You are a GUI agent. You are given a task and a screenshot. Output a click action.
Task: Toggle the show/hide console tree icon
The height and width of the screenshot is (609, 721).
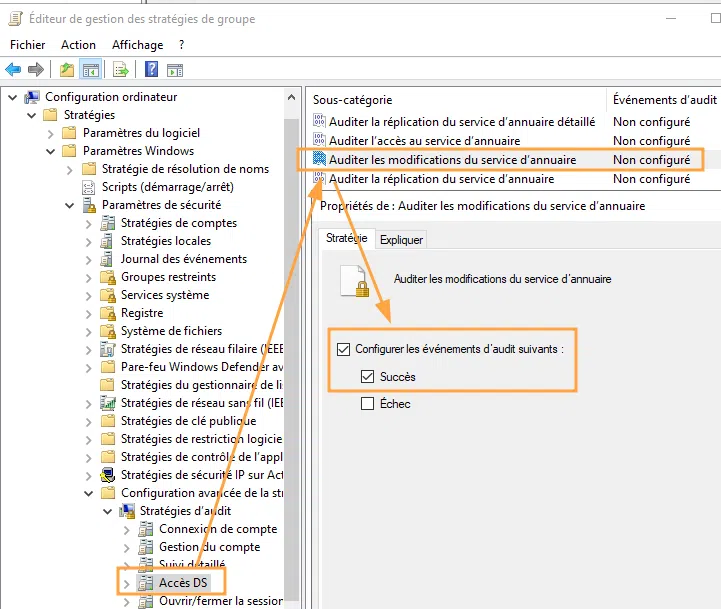pyautogui.click(x=91, y=70)
